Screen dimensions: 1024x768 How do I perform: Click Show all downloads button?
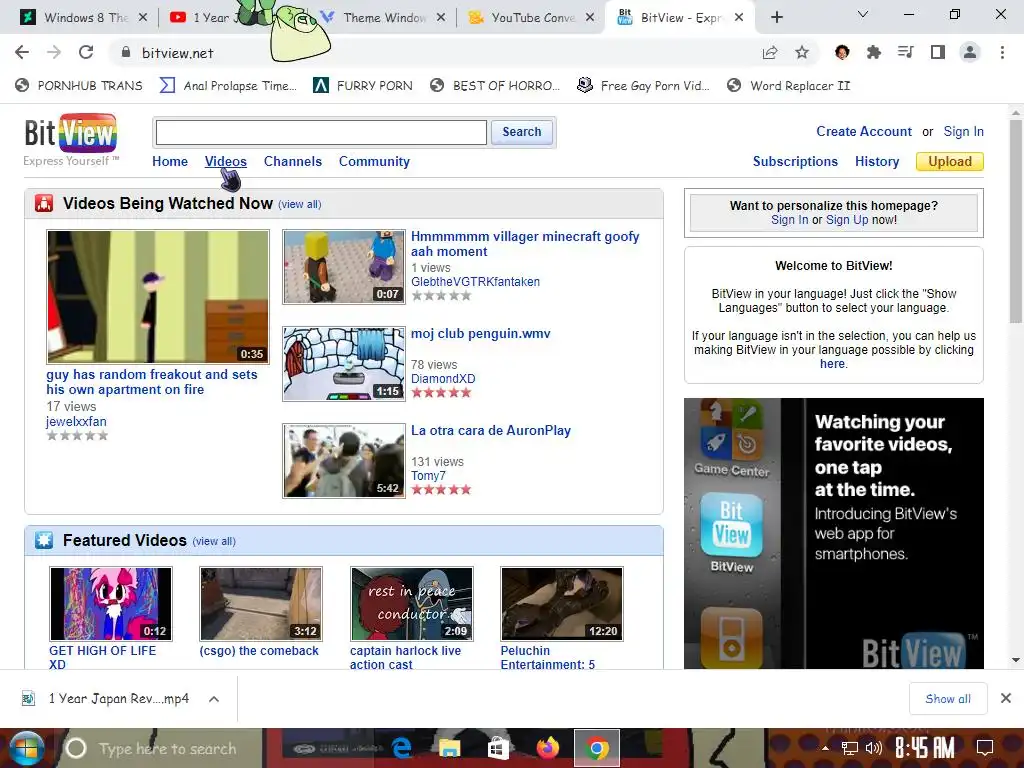tap(948, 699)
